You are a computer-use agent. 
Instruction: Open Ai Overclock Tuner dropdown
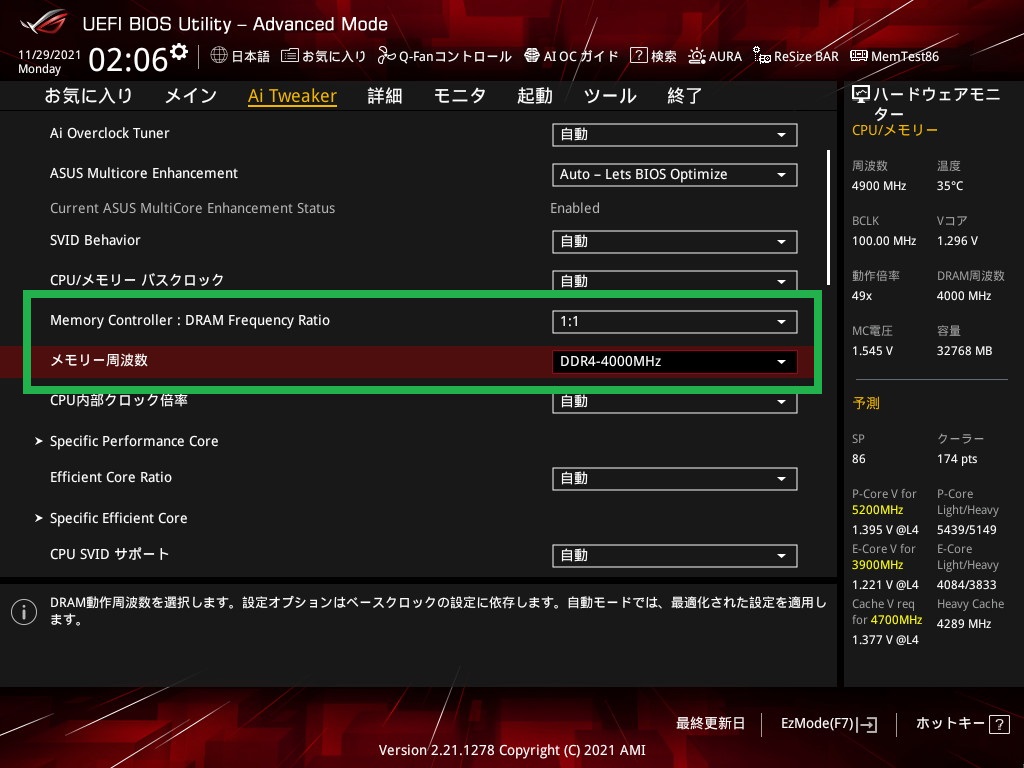pos(675,135)
